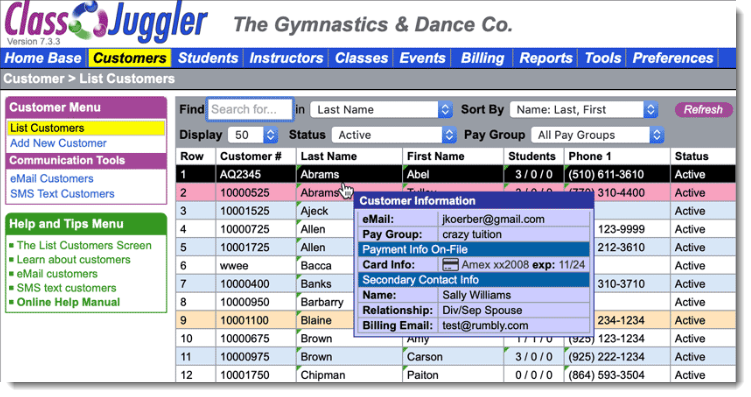Open the Sort By dropdown
The image size is (751, 397).
click(x=583, y=110)
